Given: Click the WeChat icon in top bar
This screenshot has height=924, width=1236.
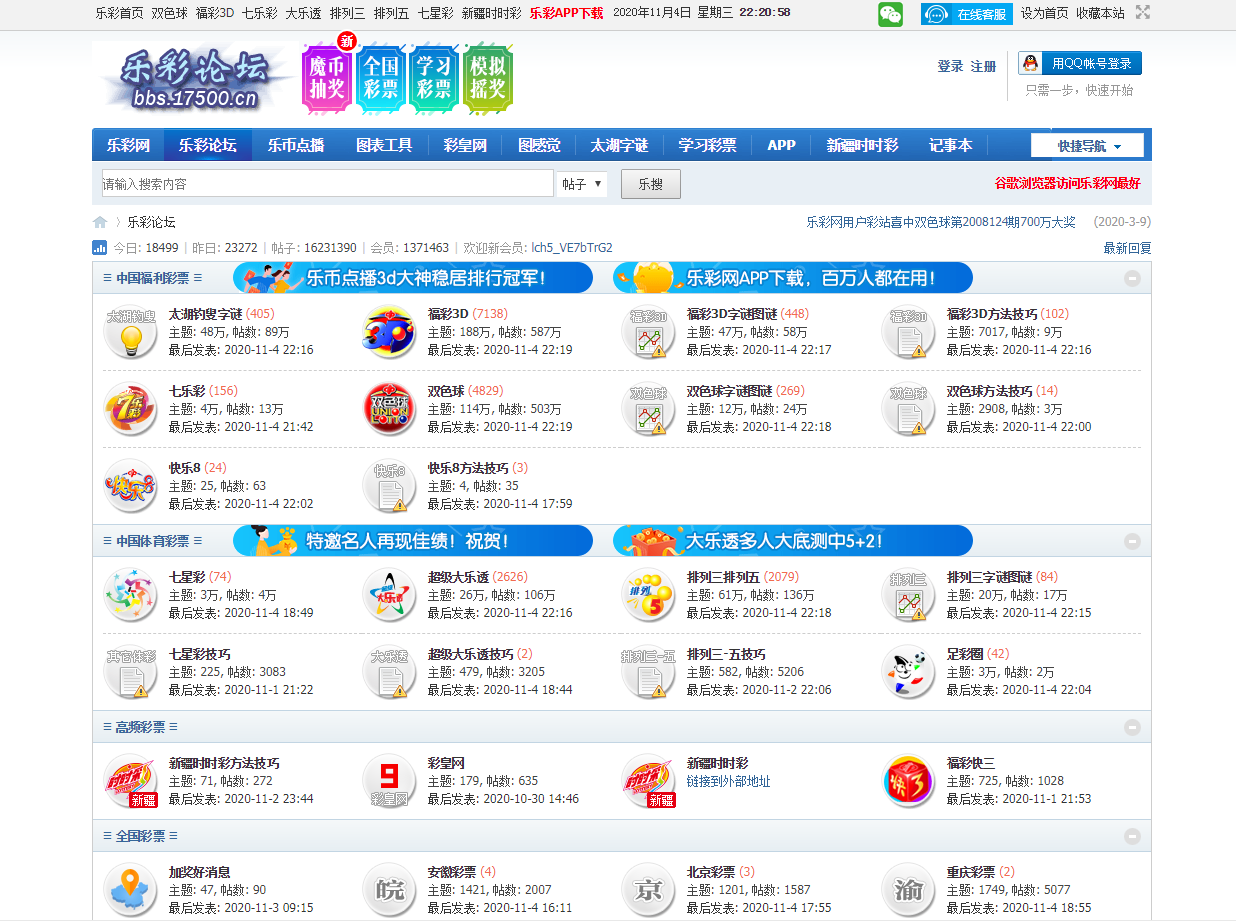Looking at the screenshot, I should click(x=890, y=13).
